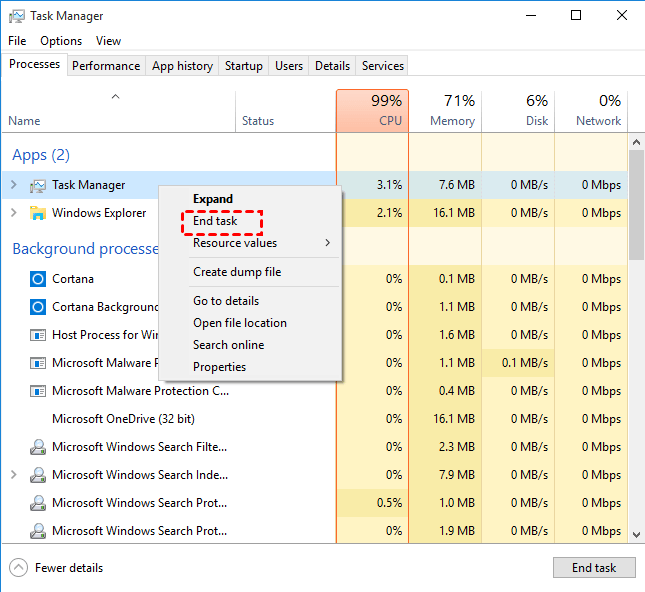The height and width of the screenshot is (592, 645).
Task: Choose Go to details in context menu
Action: [x=226, y=301]
